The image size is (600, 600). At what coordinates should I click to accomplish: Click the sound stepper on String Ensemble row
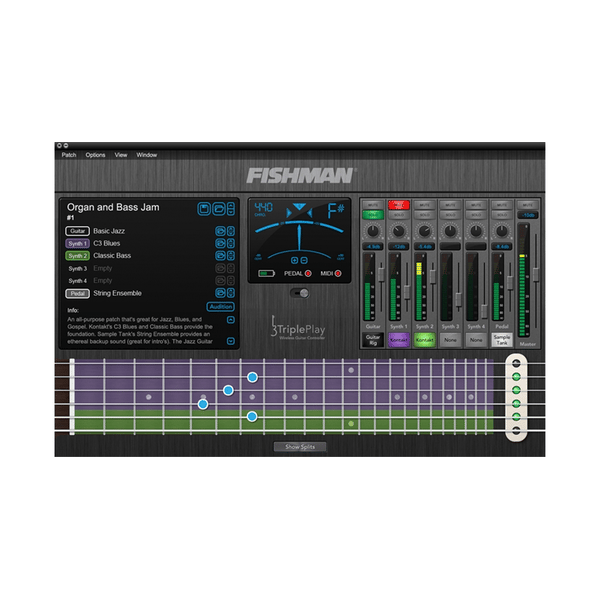coord(231,293)
